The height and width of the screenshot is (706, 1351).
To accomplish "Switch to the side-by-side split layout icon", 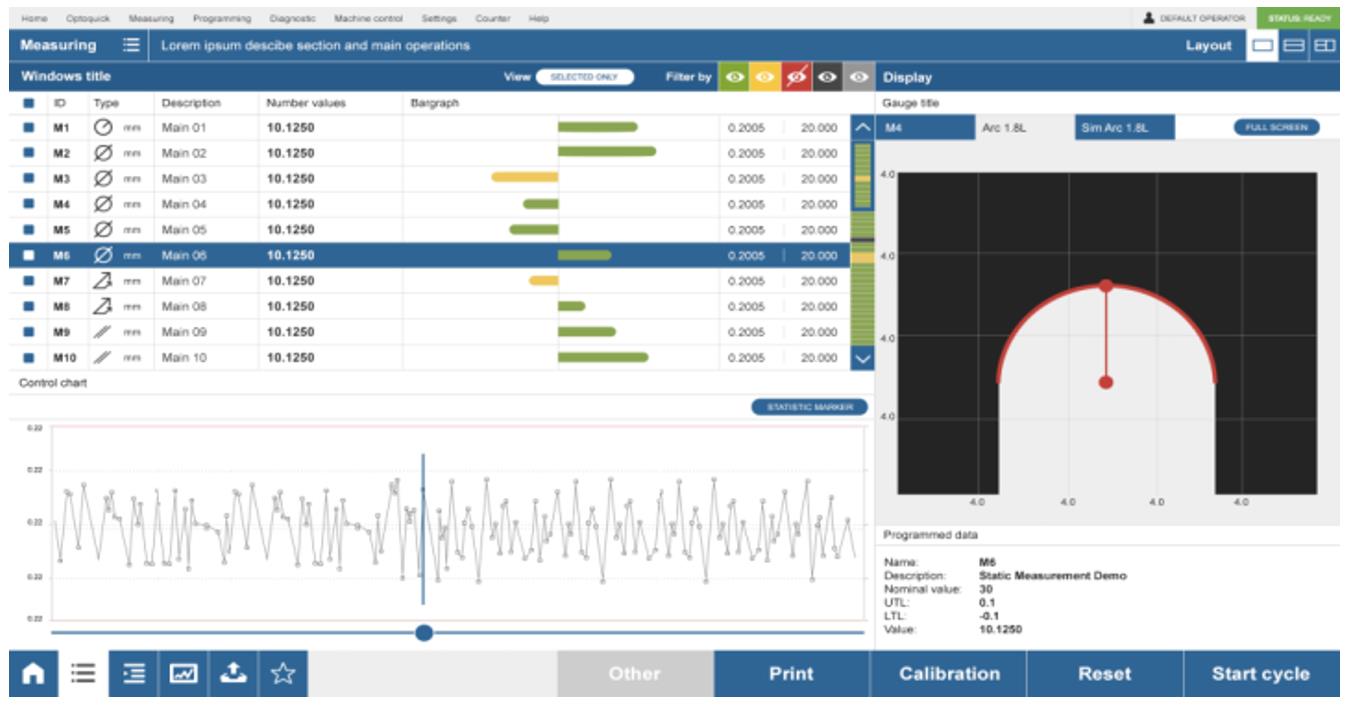I will coord(1324,45).
